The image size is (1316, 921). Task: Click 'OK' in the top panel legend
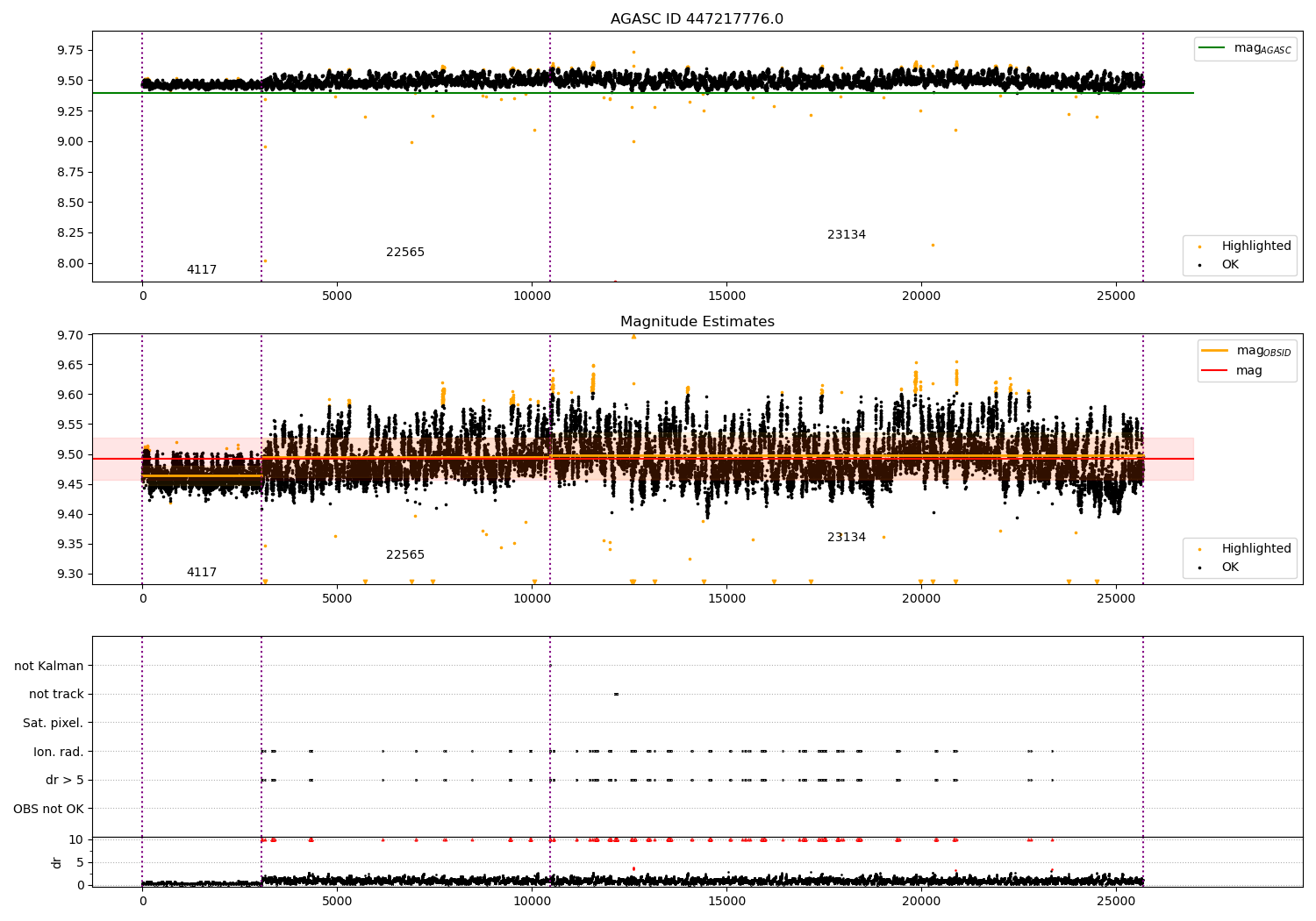point(1230,265)
